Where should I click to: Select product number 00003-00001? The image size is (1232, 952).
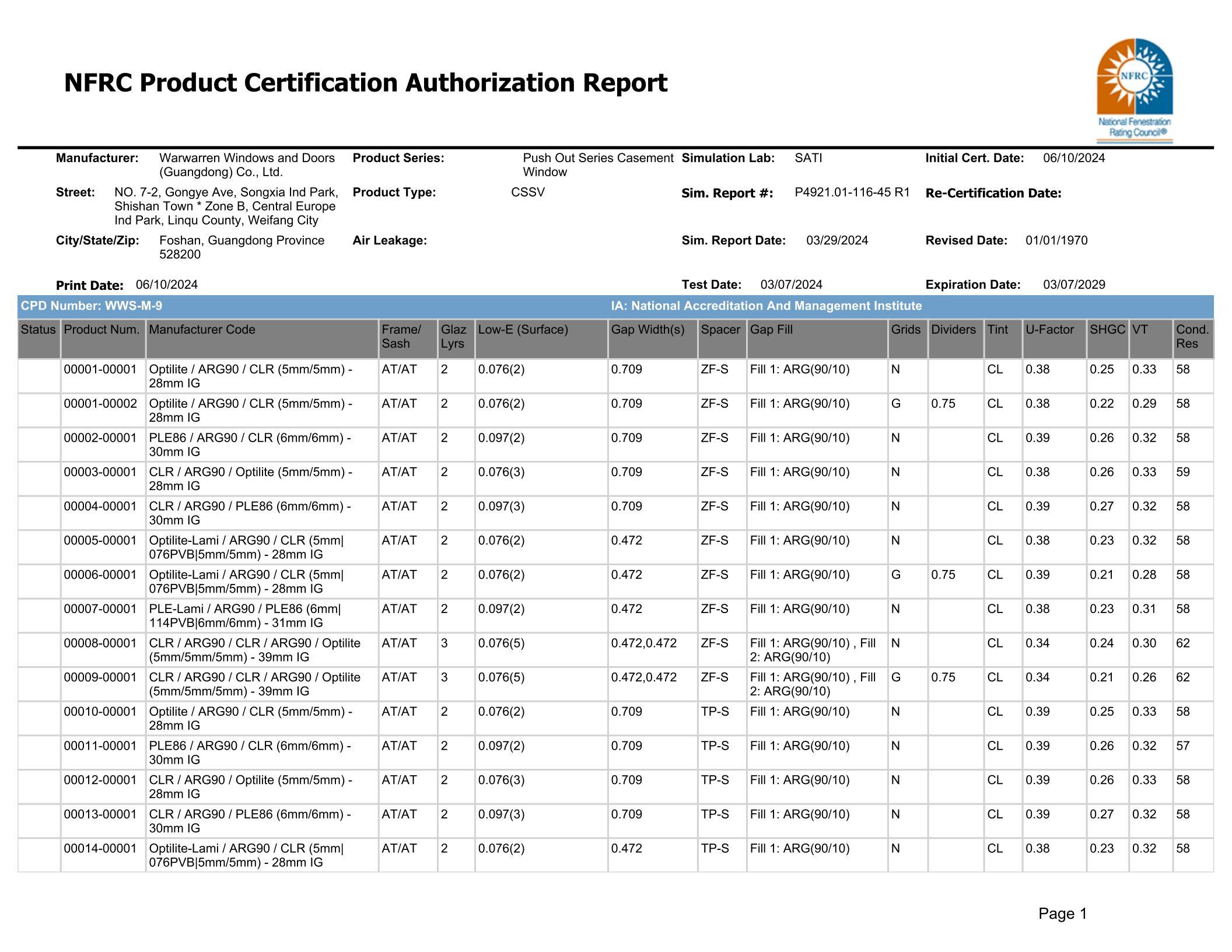click(x=100, y=472)
